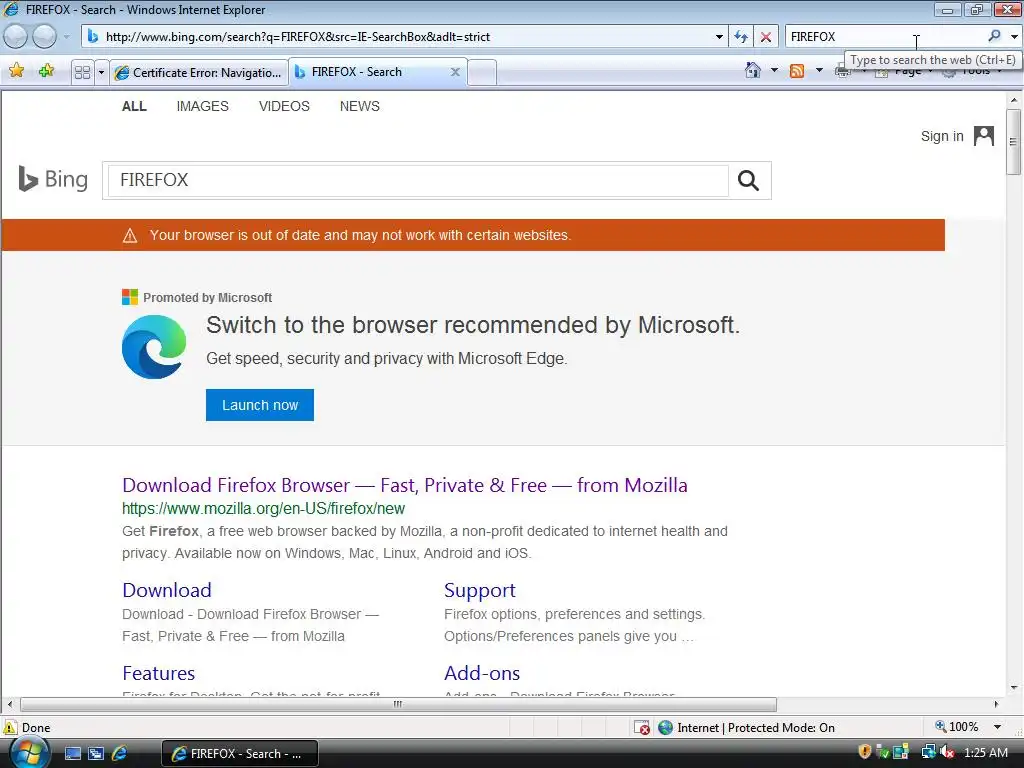The width and height of the screenshot is (1024, 768).
Task: Open Quick Tabs grid icon
Action: point(82,72)
